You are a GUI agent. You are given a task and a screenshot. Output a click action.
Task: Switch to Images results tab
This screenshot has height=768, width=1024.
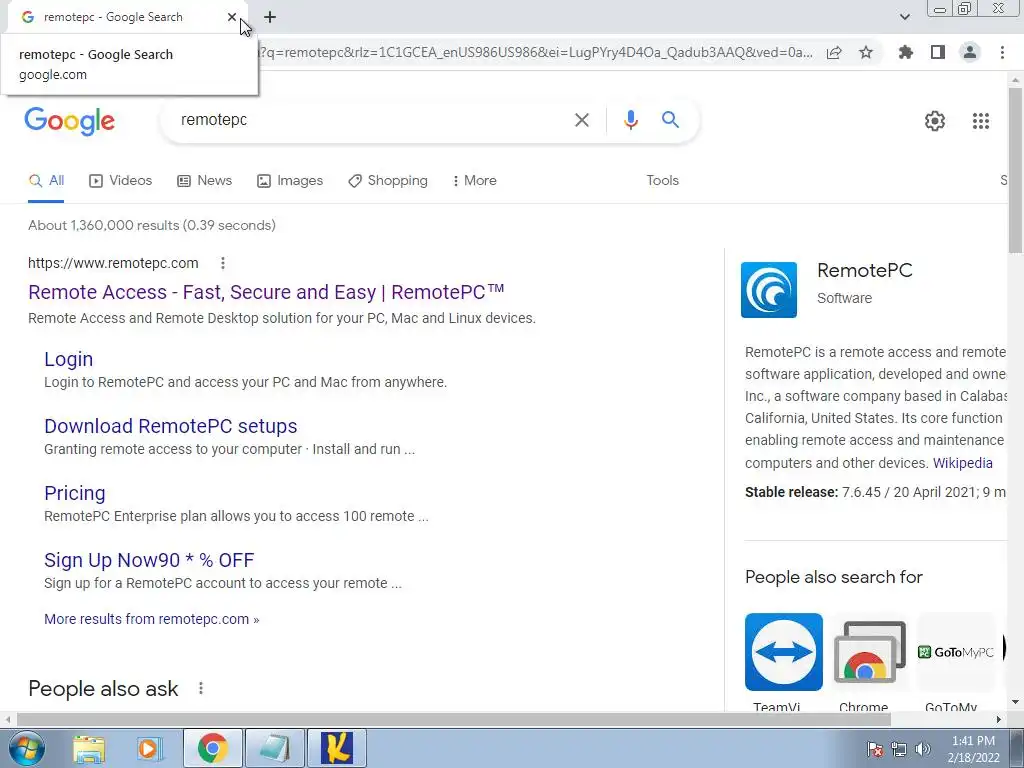[x=290, y=181]
